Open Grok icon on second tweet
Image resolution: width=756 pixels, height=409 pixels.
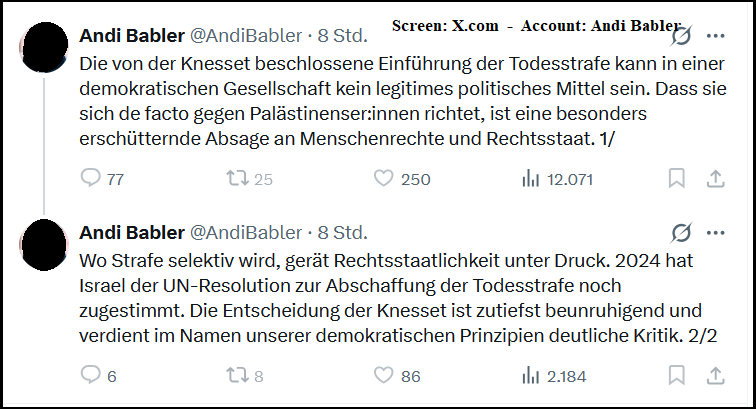click(681, 233)
